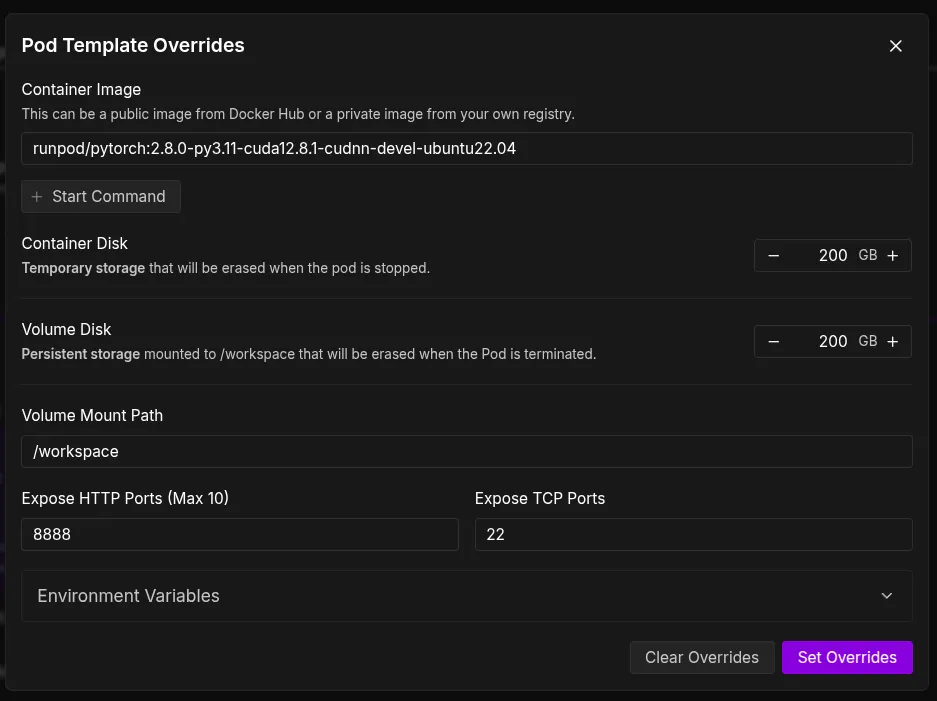Decrease Volume Disk size with minus icon
This screenshot has height=701, width=937.
[x=773, y=342]
